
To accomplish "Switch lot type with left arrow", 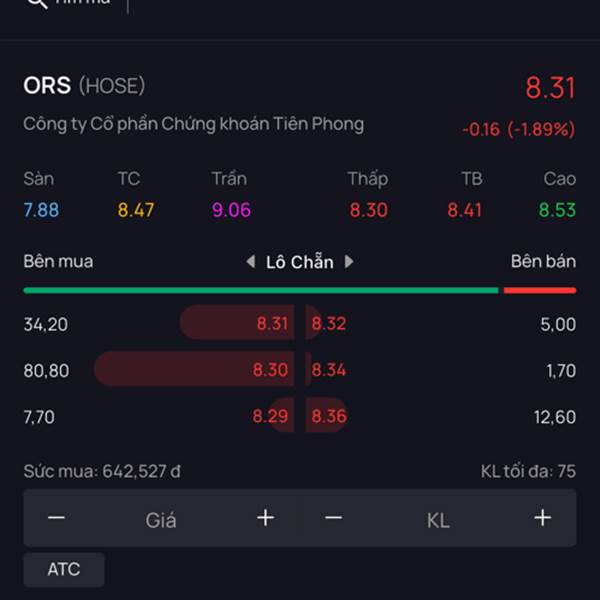I will (x=251, y=262).
